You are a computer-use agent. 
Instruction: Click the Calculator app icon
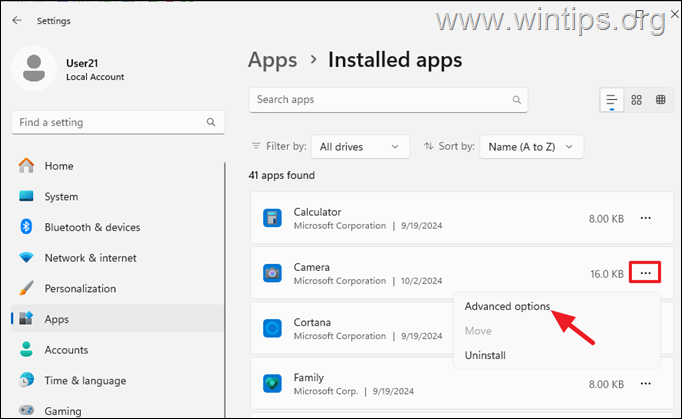tap(272, 218)
